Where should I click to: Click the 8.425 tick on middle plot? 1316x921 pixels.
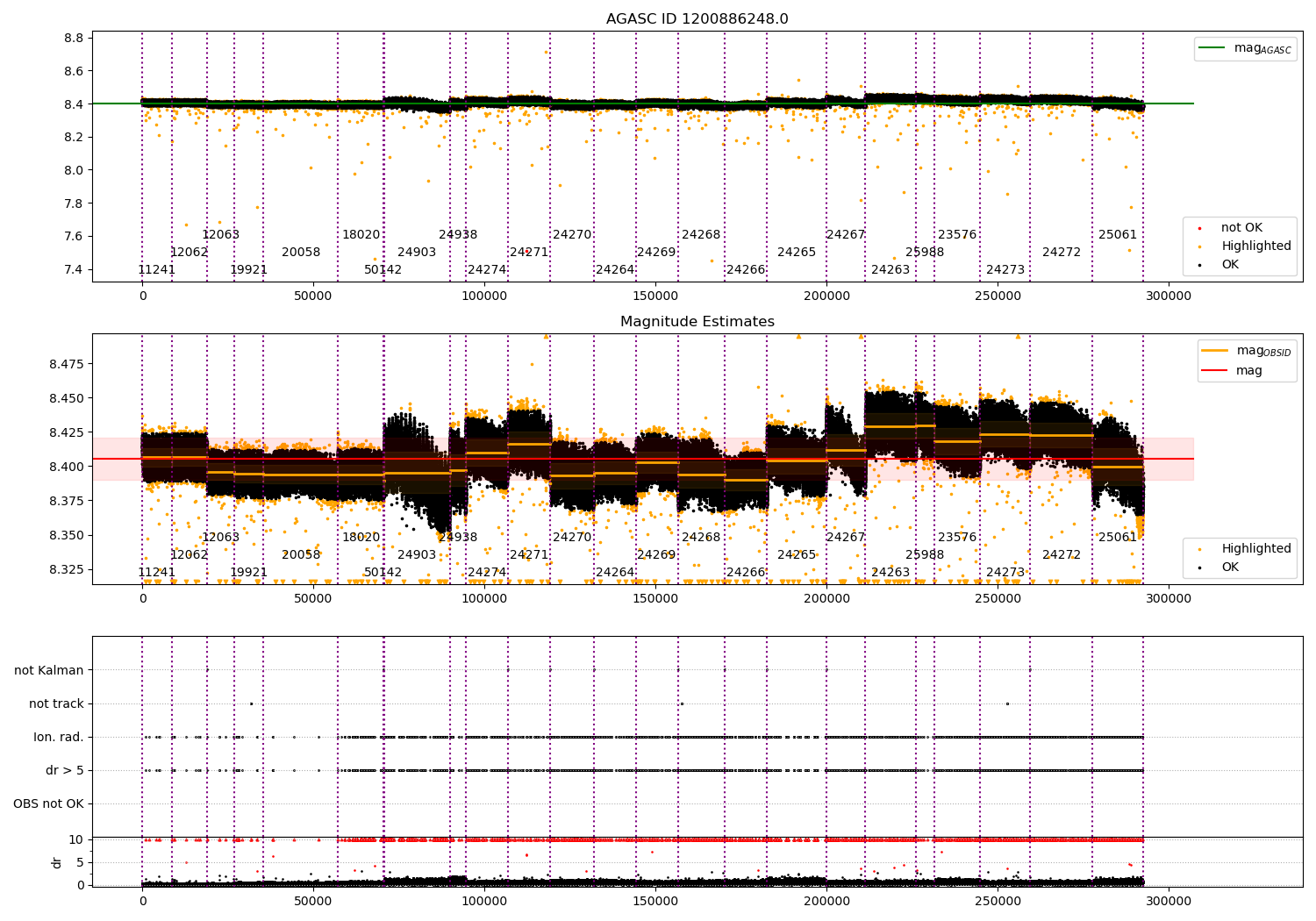(x=66, y=432)
